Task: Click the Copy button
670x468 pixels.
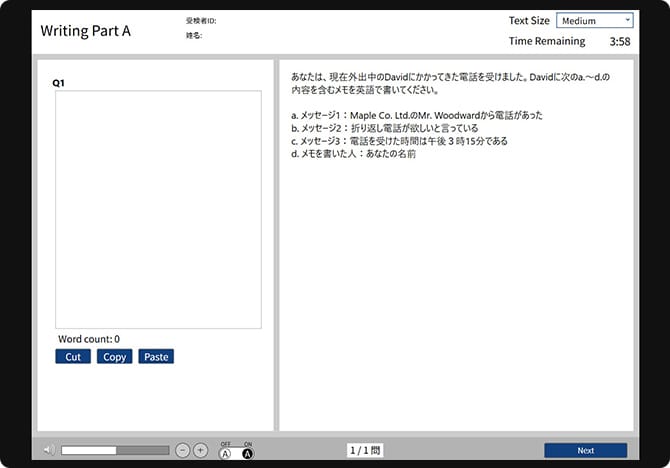Action: pos(115,356)
